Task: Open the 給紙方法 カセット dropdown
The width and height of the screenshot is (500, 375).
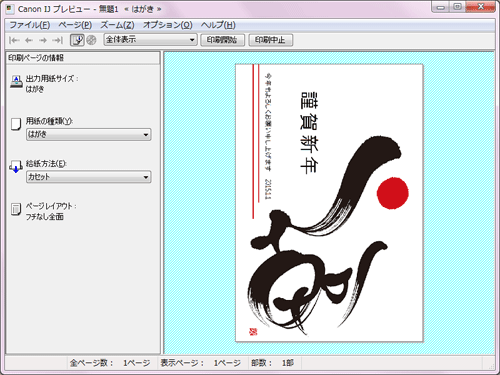Action: pos(89,177)
